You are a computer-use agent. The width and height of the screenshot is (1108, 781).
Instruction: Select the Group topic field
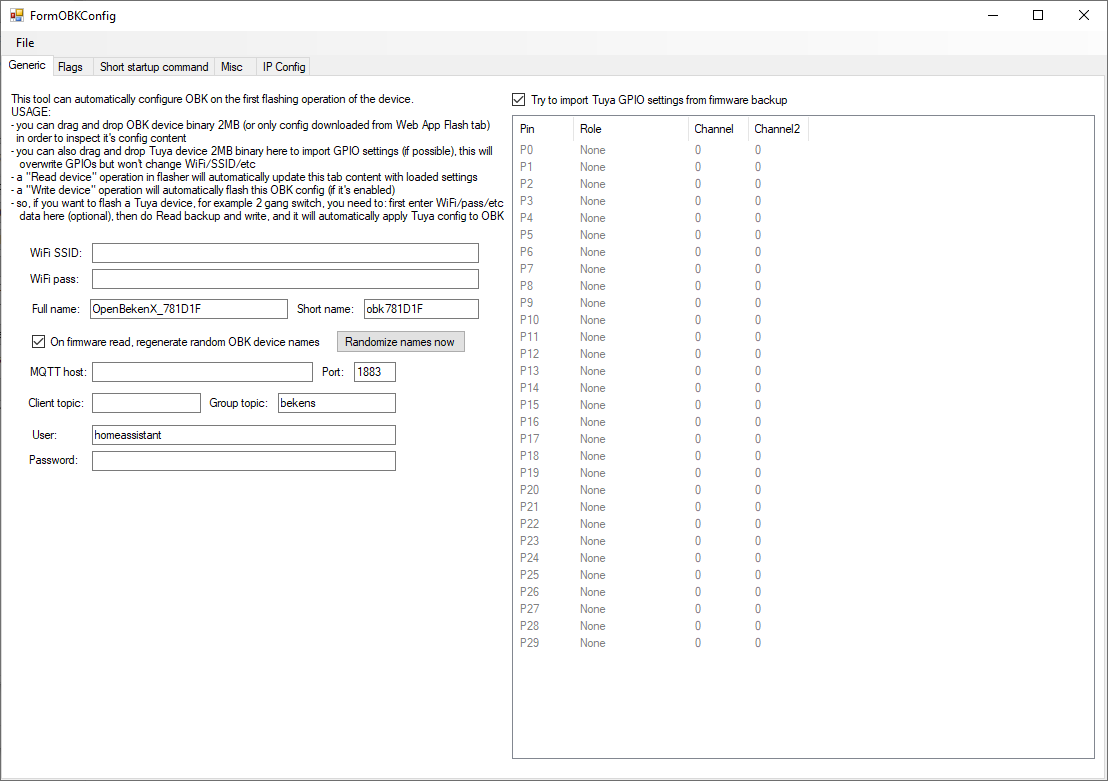pyautogui.click(x=336, y=403)
